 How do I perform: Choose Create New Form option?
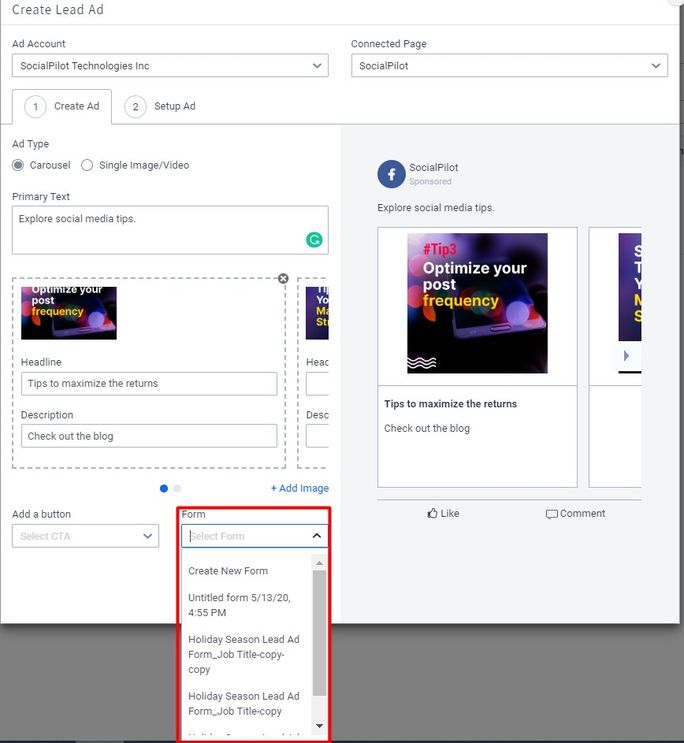point(228,571)
